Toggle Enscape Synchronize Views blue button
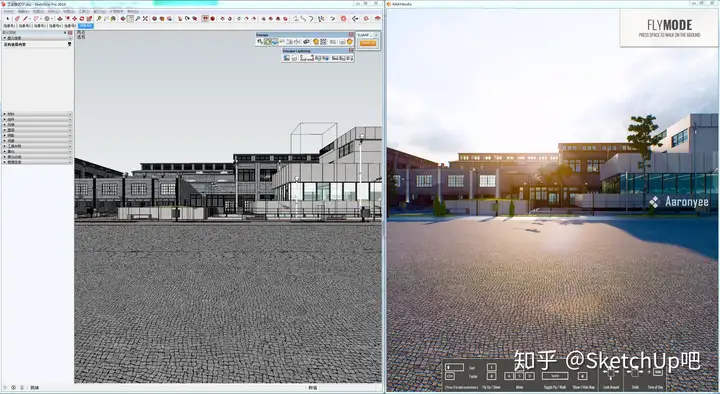 [x=275, y=42]
